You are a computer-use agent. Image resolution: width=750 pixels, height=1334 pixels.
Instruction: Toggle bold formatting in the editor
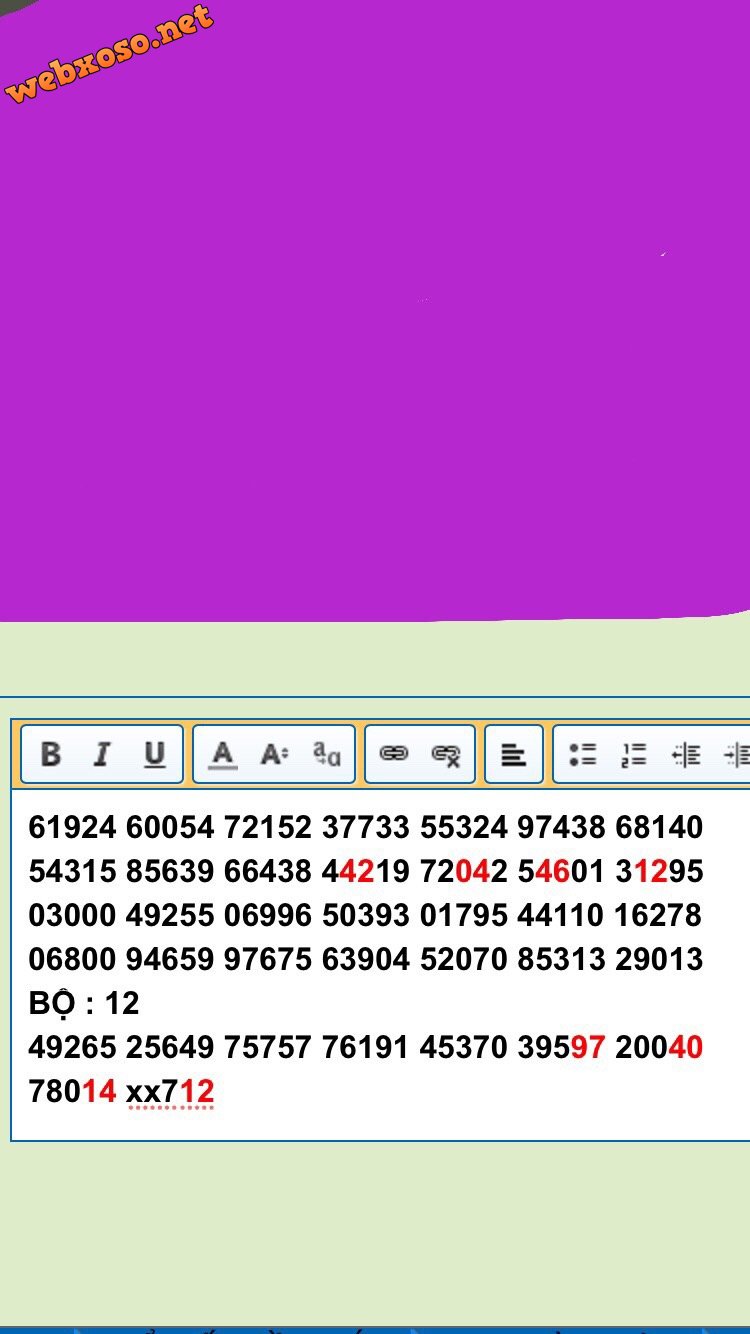[50, 754]
